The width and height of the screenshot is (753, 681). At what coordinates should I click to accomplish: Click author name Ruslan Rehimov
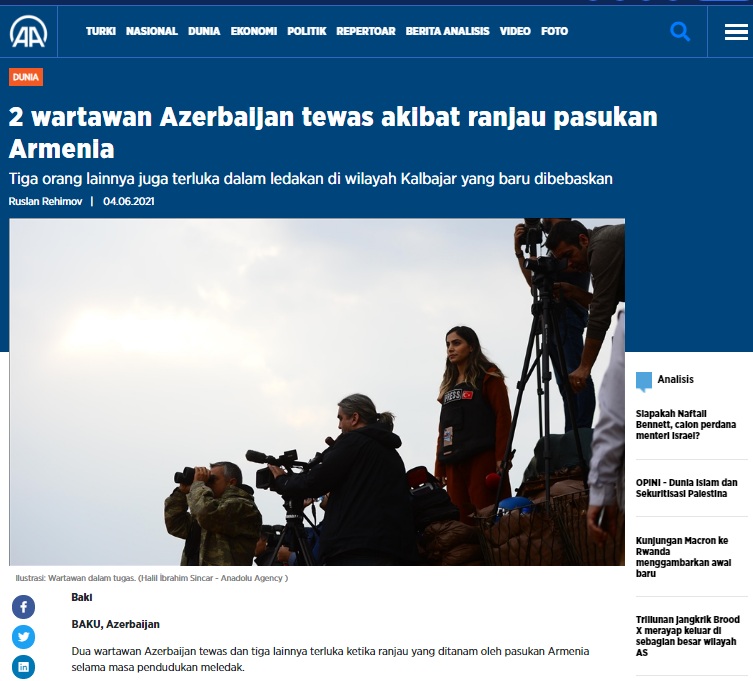tap(46, 201)
